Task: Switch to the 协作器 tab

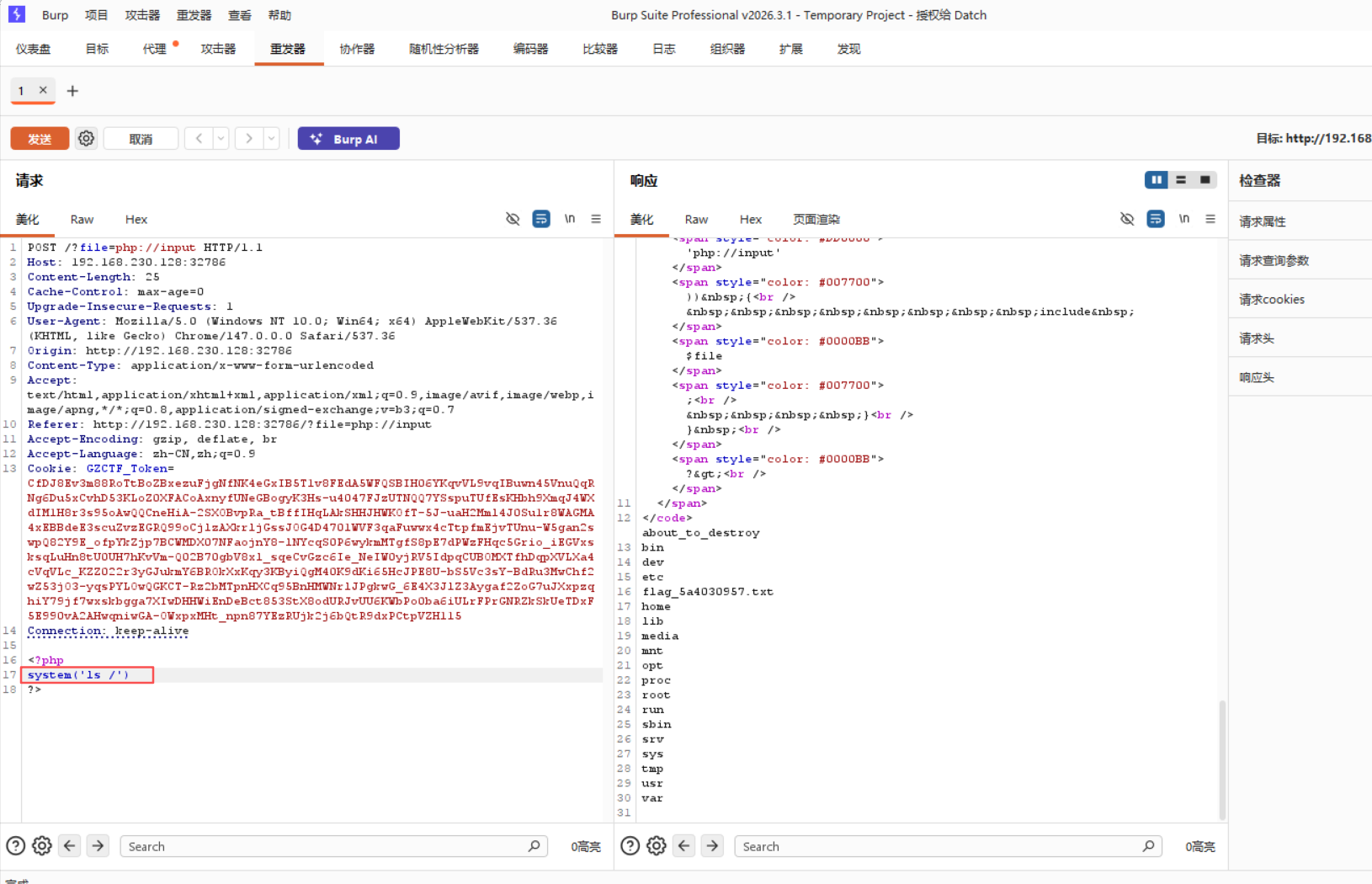Action: click(x=357, y=49)
